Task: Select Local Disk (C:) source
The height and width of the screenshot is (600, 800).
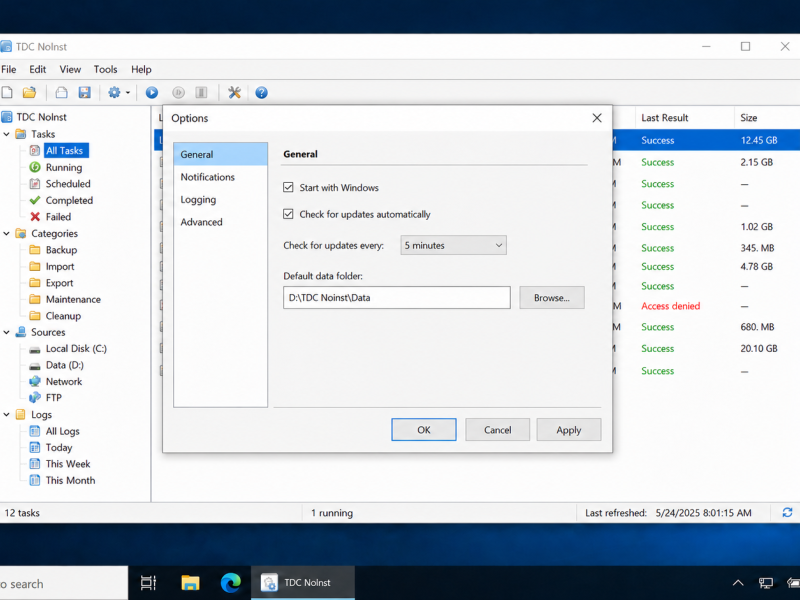Action: click(76, 348)
